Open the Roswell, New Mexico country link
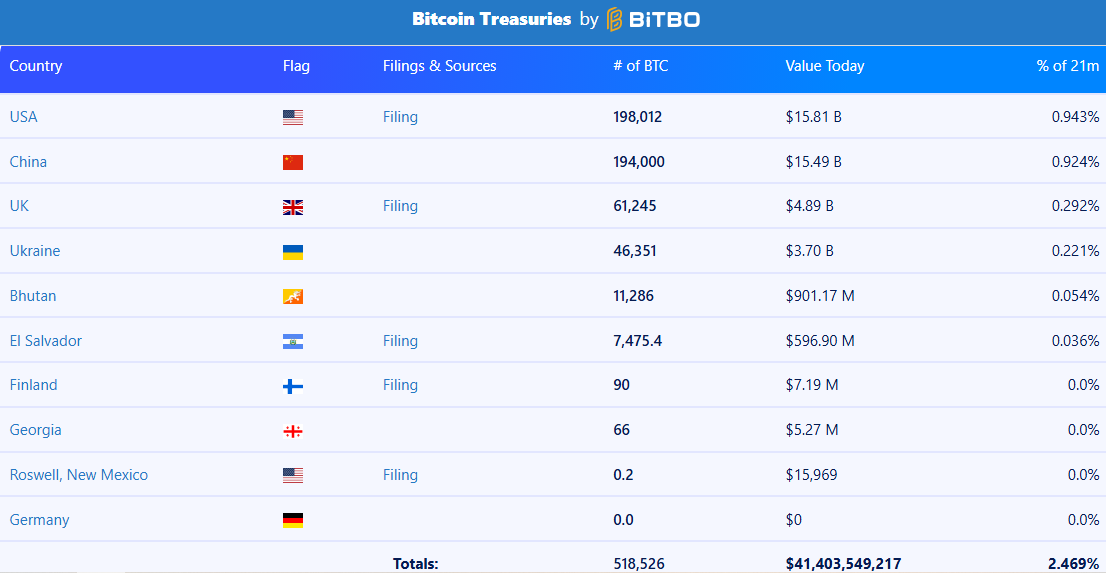The width and height of the screenshot is (1106, 574). click(79, 475)
